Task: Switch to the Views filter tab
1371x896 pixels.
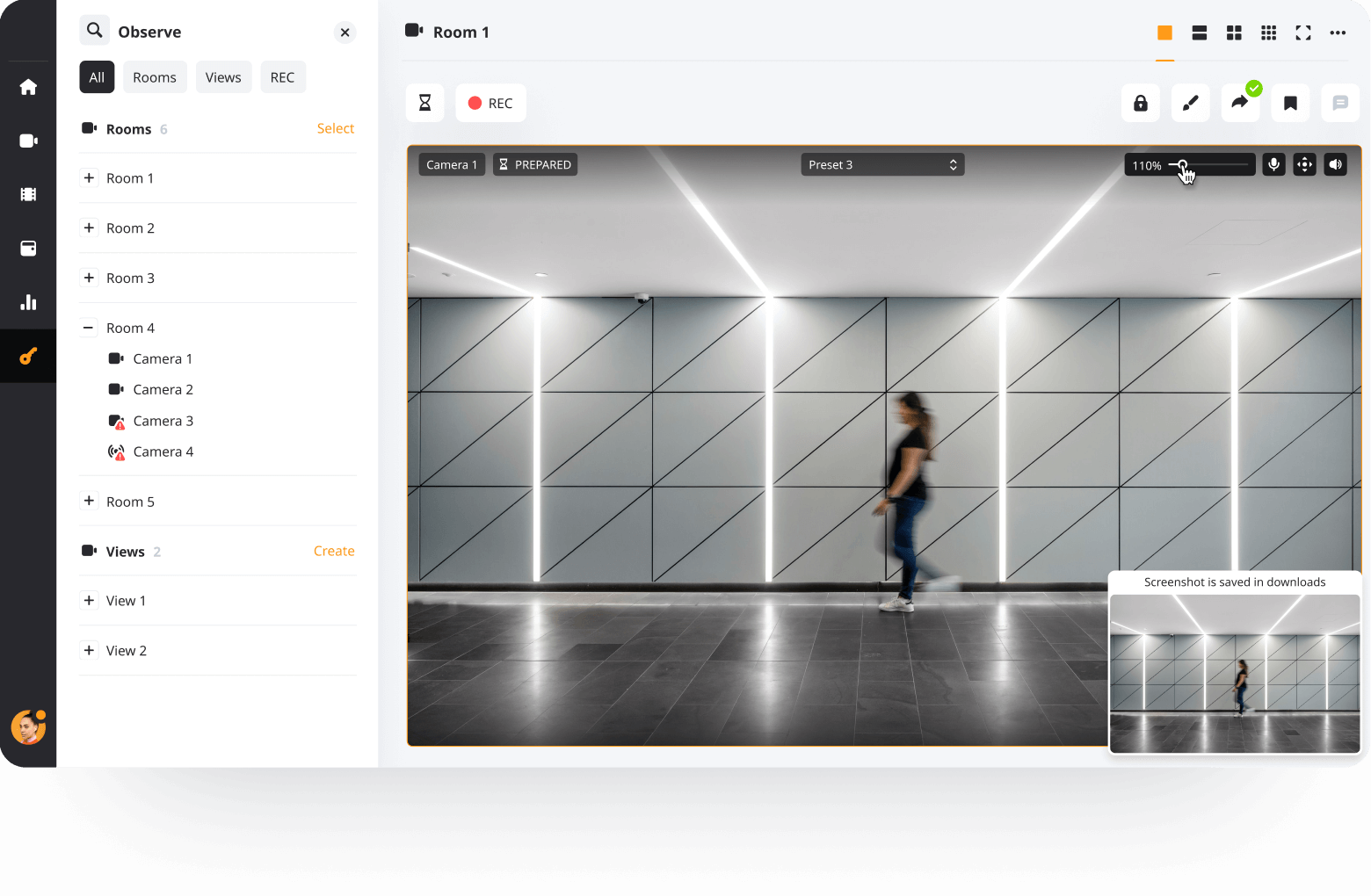Action: tap(223, 77)
